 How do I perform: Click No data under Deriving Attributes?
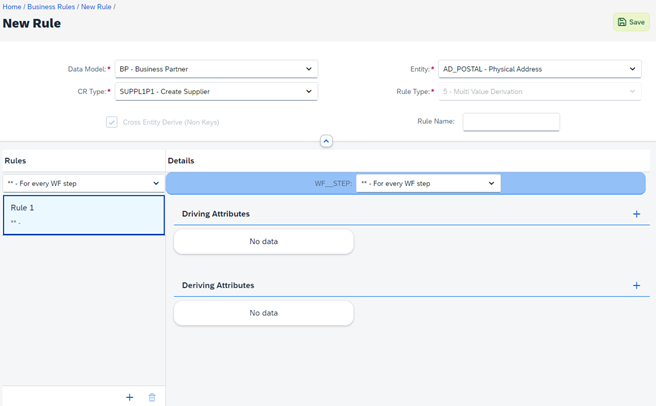point(264,313)
